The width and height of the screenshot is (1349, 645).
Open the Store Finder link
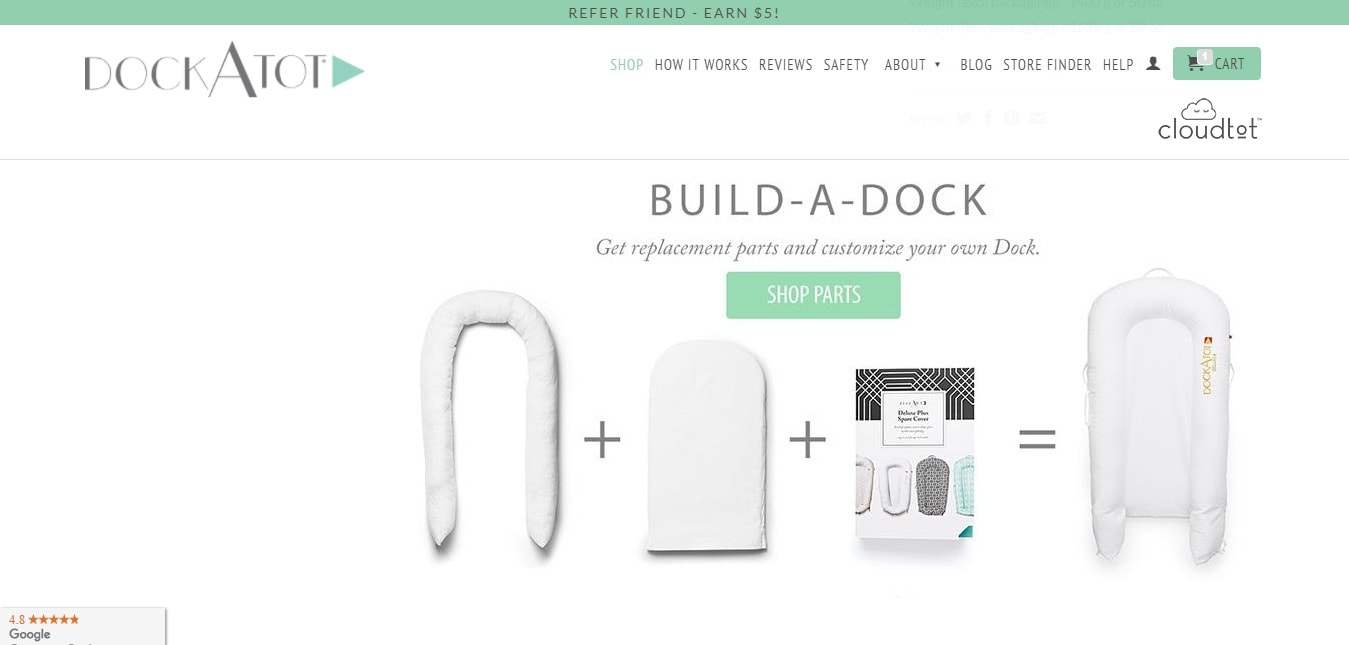tap(1047, 65)
